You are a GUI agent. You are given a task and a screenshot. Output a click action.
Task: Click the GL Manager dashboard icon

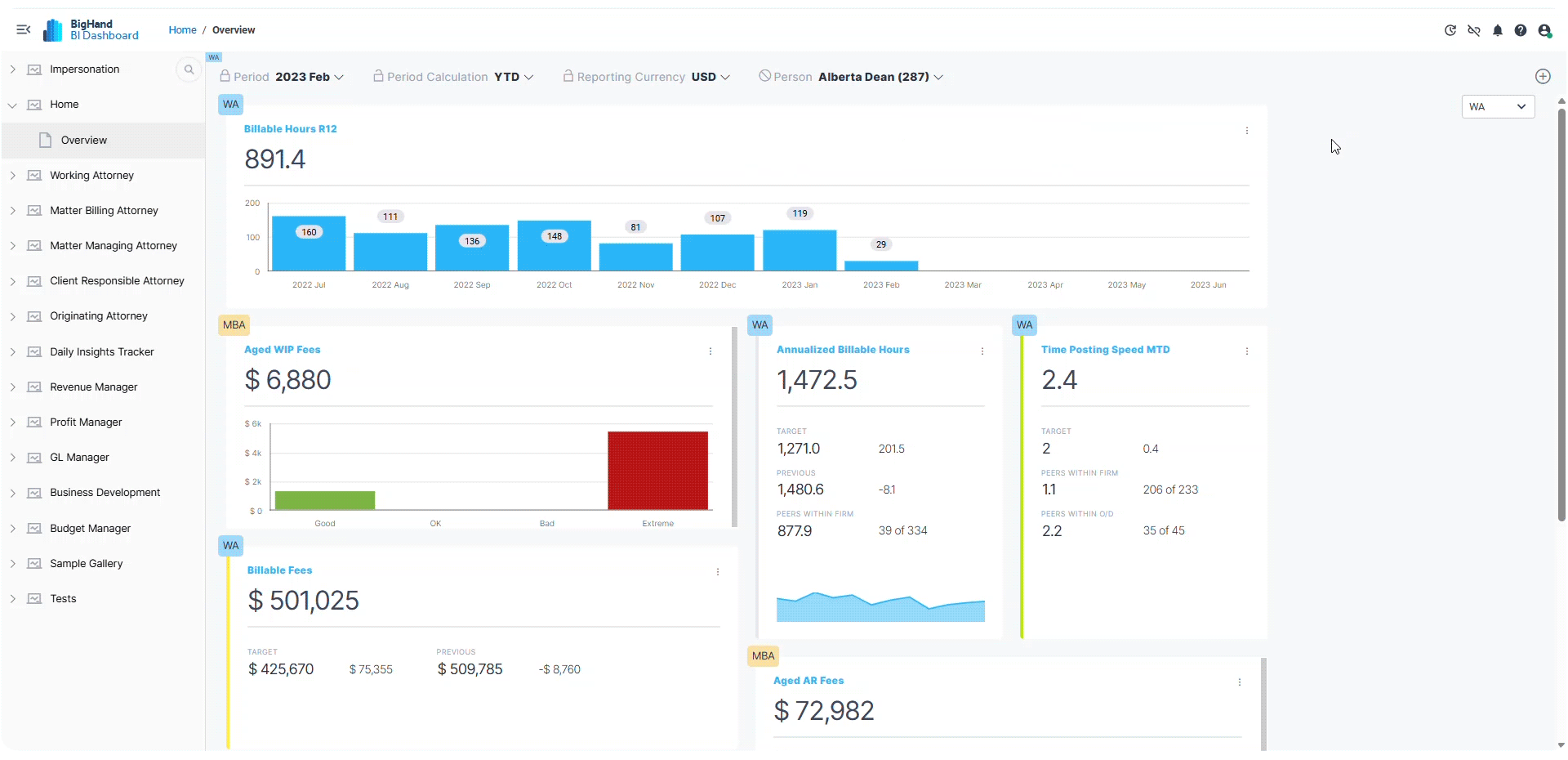tap(34, 458)
